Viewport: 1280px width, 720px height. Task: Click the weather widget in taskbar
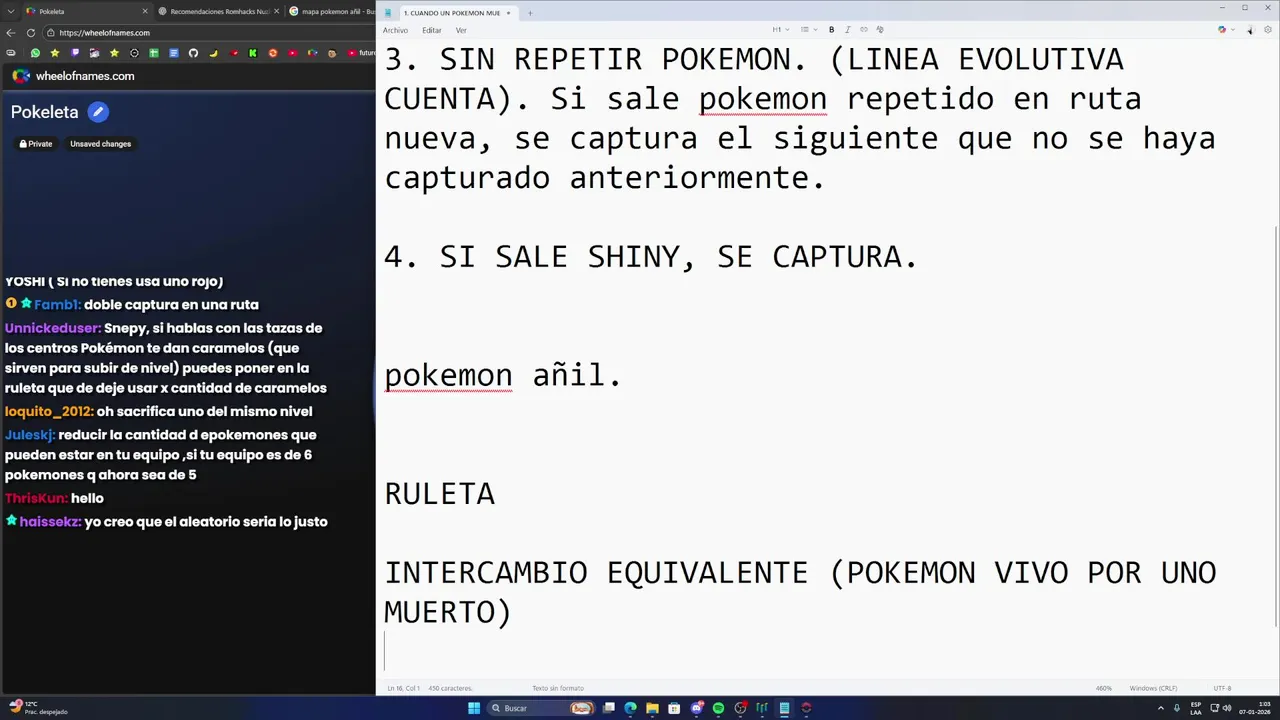(x=38, y=708)
